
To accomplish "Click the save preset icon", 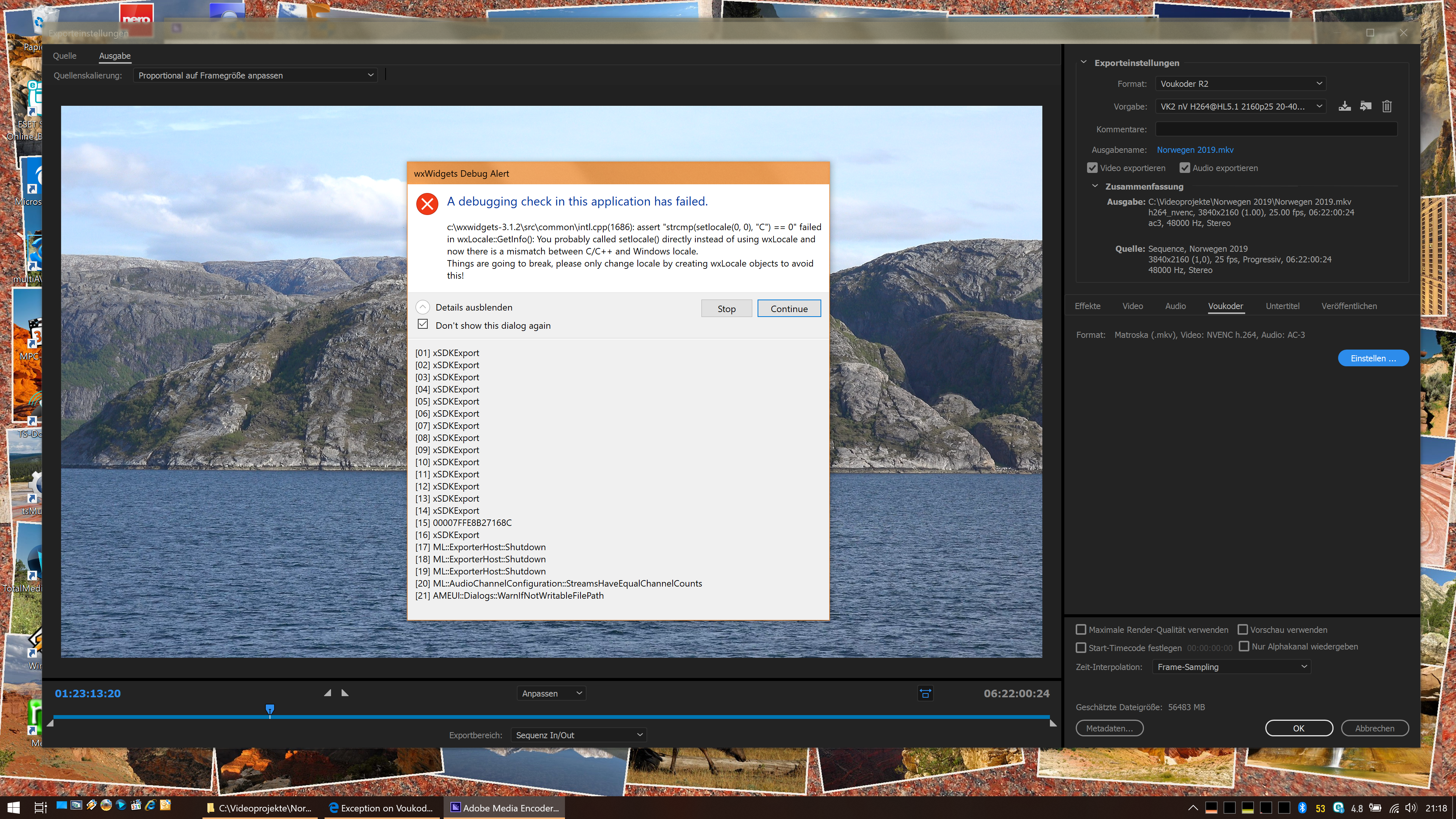I will 1344,106.
